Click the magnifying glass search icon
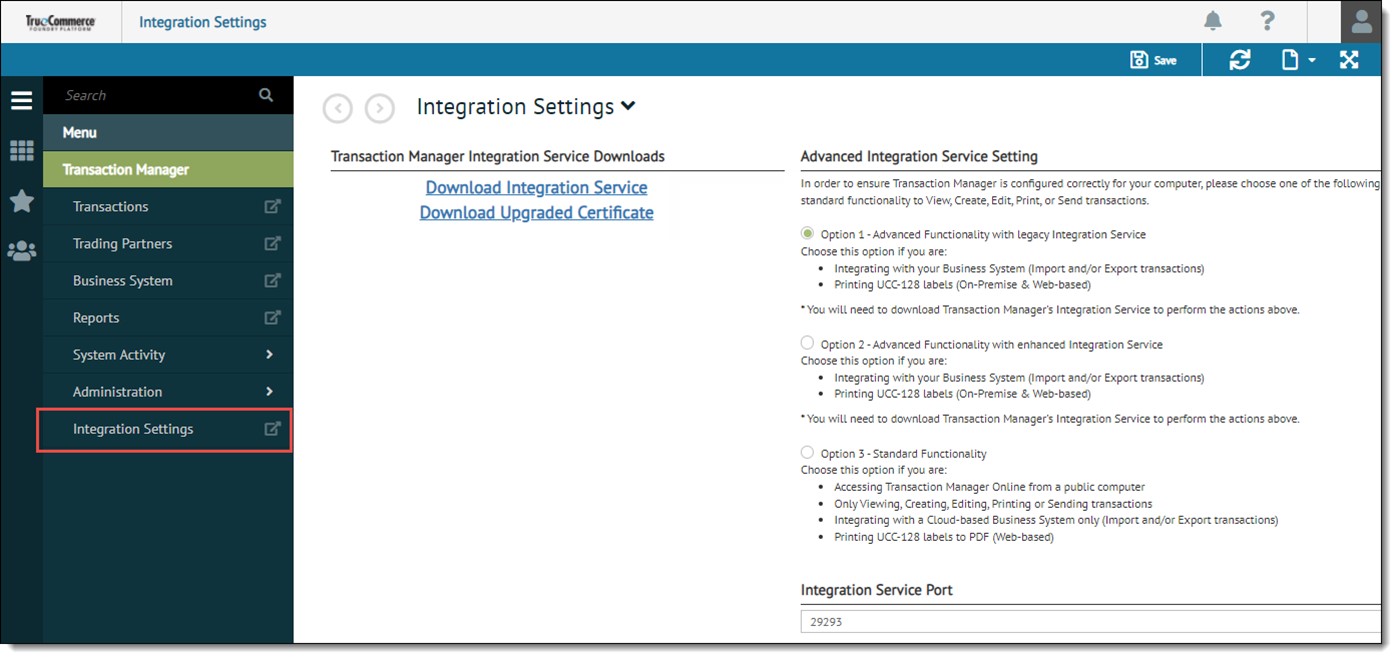Image resolution: width=1397 pixels, height=659 pixels. [266, 95]
